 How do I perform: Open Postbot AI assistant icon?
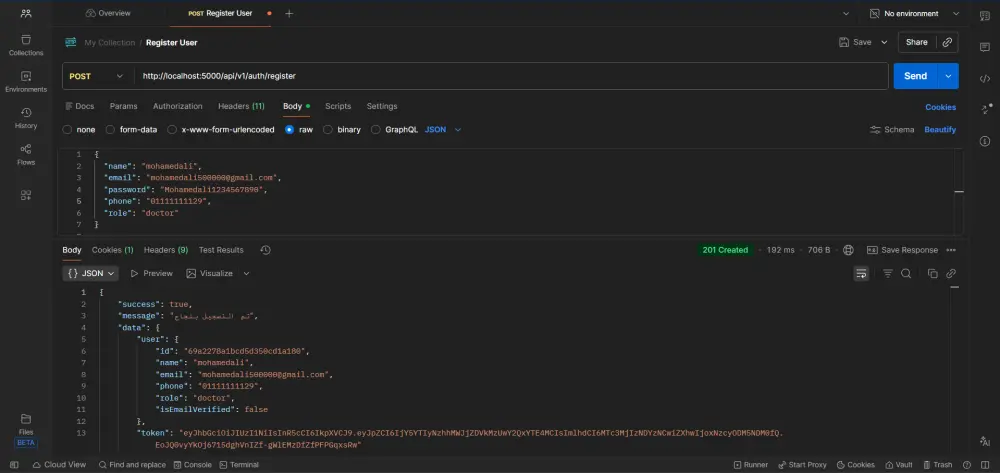tap(984, 441)
